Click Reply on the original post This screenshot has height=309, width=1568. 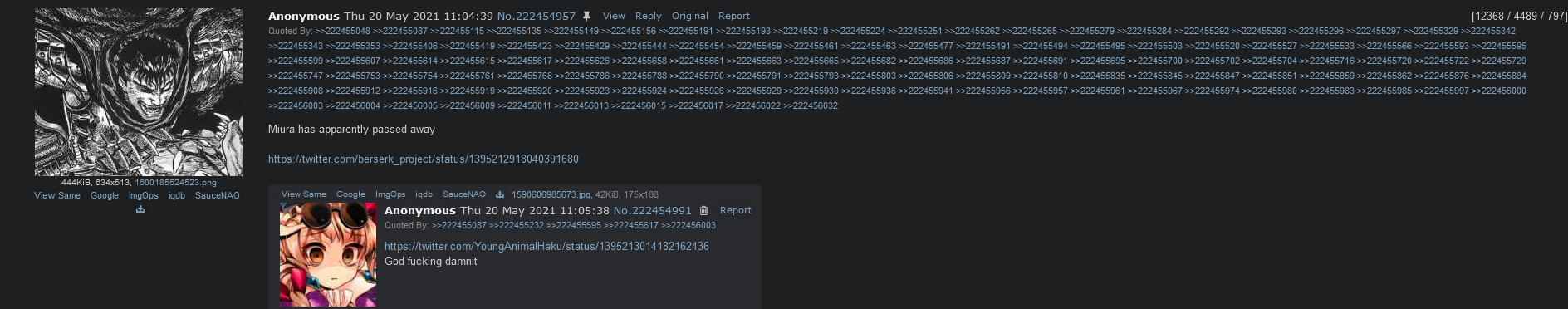(649, 16)
